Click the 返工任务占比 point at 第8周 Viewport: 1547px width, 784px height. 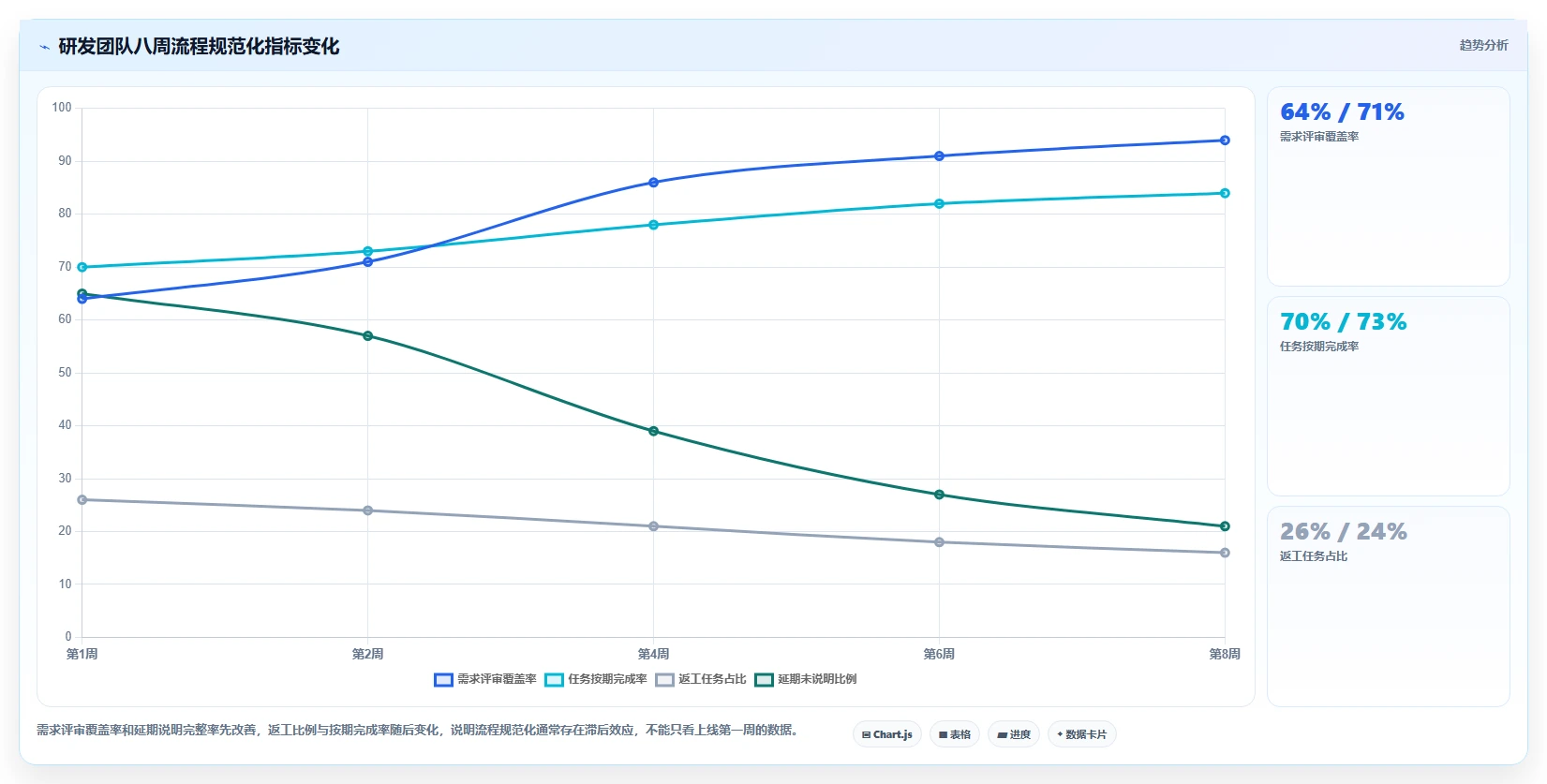(1225, 553)
